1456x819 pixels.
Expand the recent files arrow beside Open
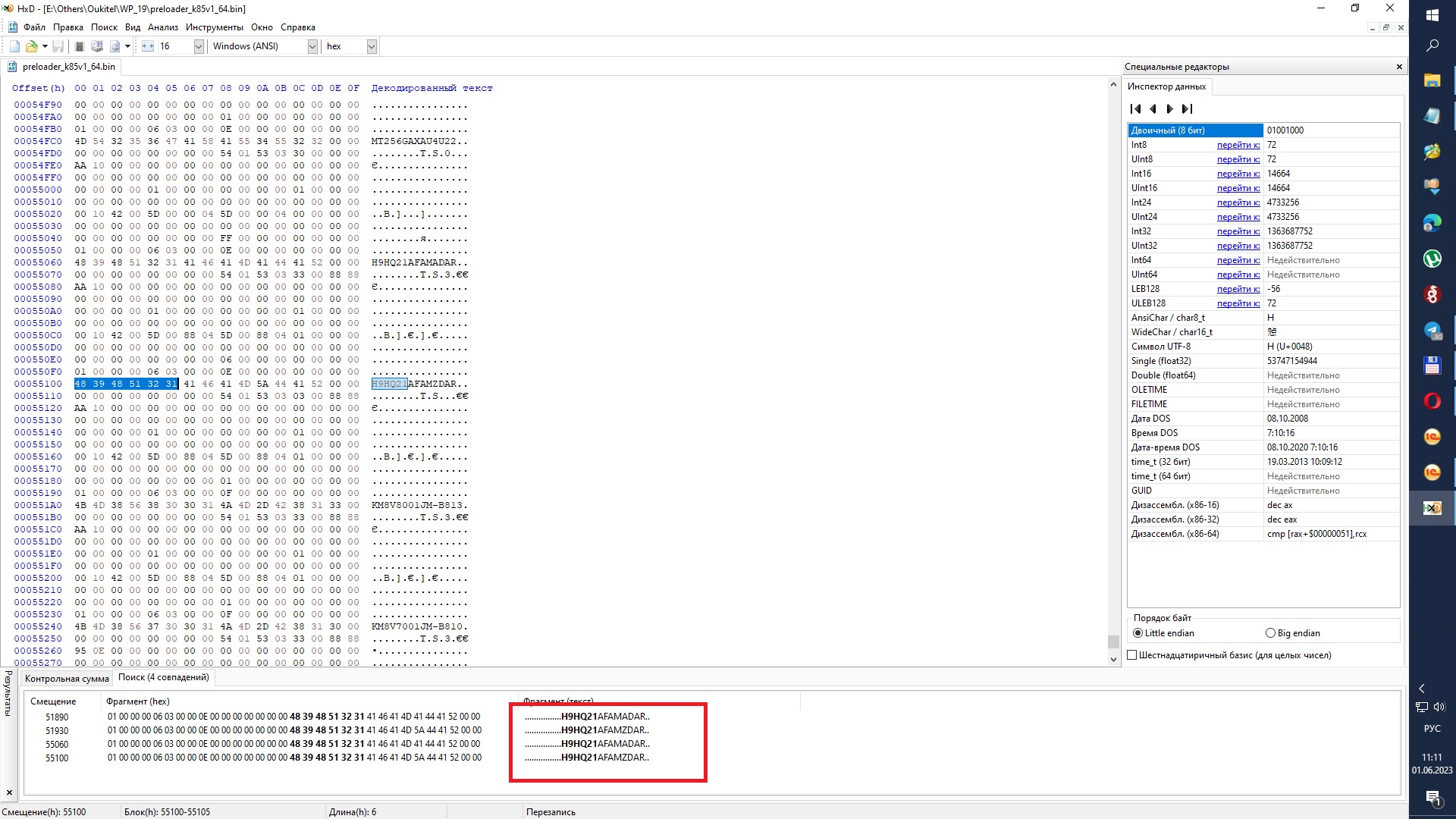[x=45, y=46]
